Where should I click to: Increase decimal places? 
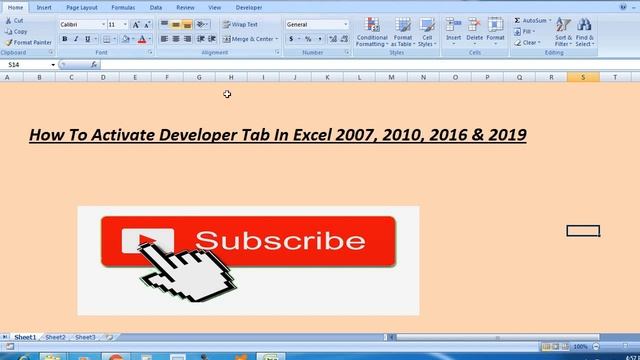[x=333, y=39]
